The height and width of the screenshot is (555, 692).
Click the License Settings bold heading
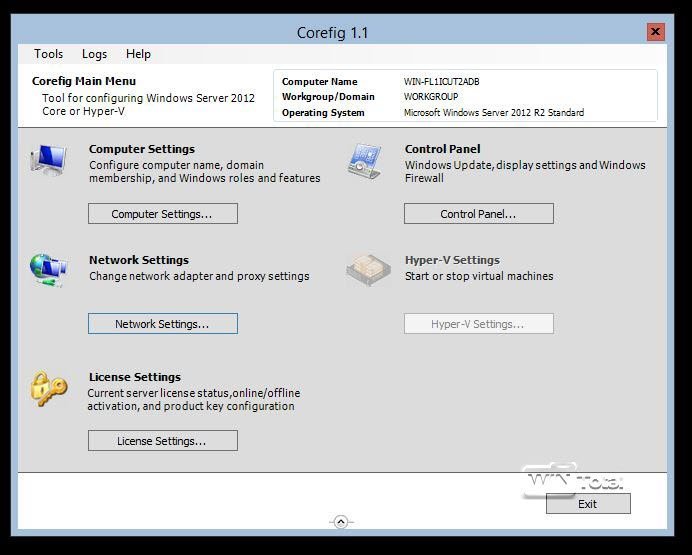(x=135, y=377)
